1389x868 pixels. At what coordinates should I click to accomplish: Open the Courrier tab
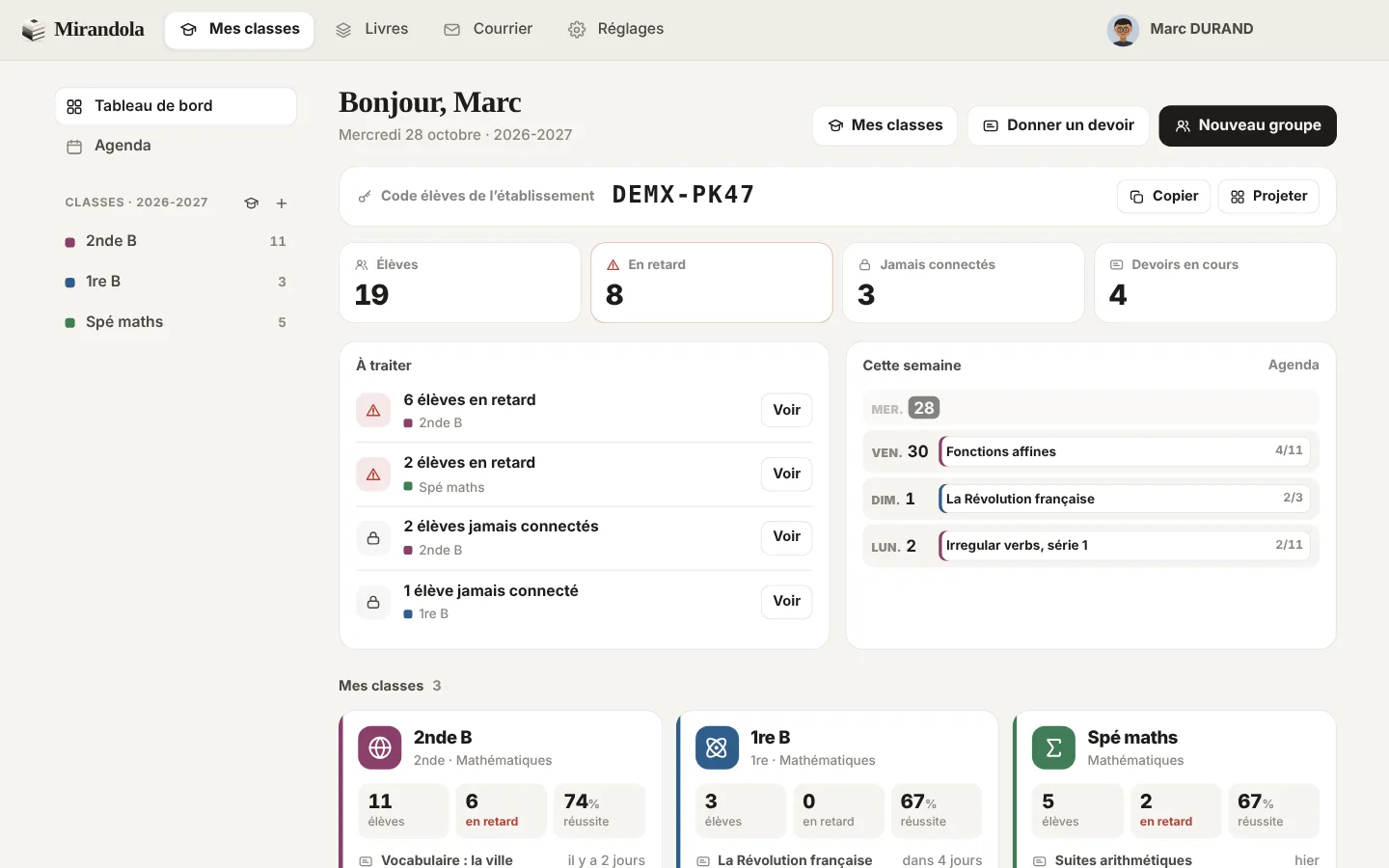[x=488, y=30]
